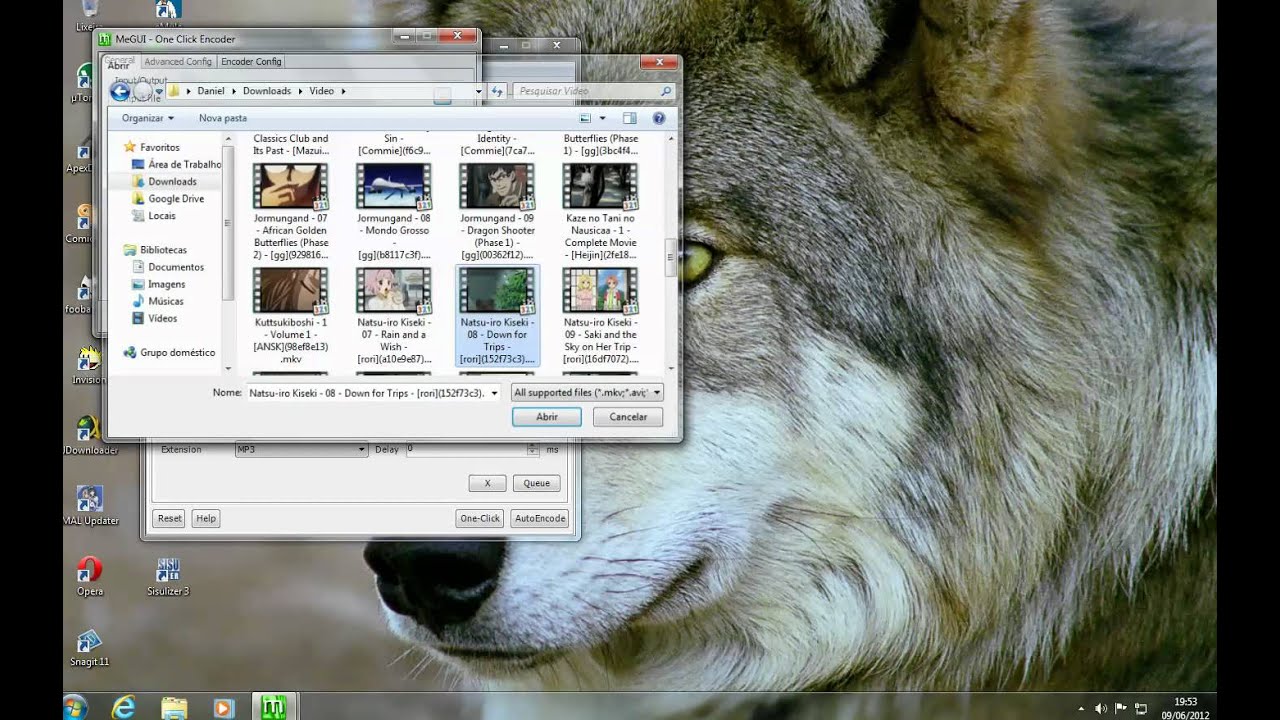Screen dimensions: 1280x720
Task: Open the All supported files filter dropdown
Action: tap(587, 393)
